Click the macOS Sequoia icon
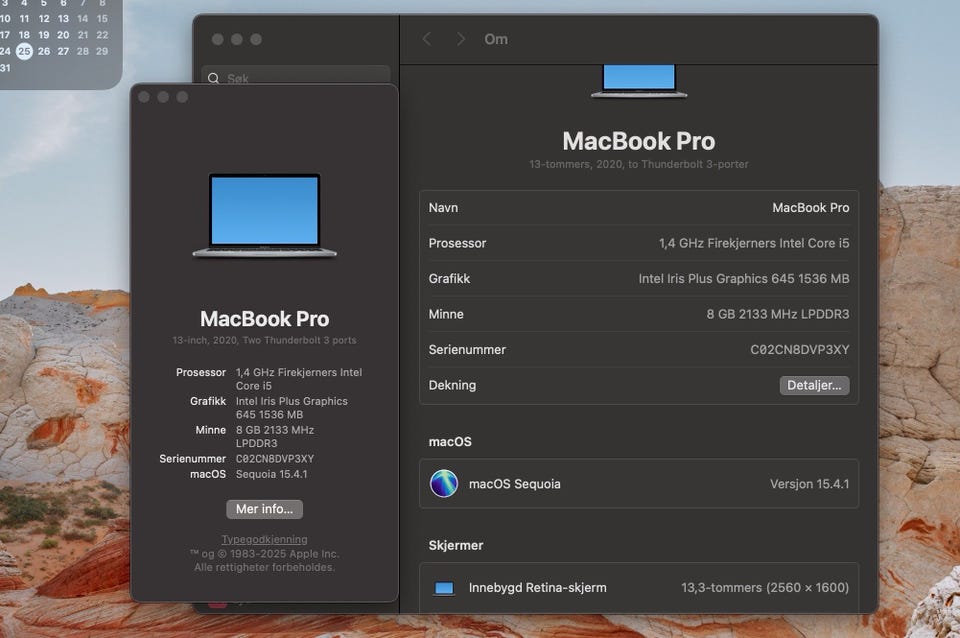The image size is (960, 638). click(x=444, y=484)
